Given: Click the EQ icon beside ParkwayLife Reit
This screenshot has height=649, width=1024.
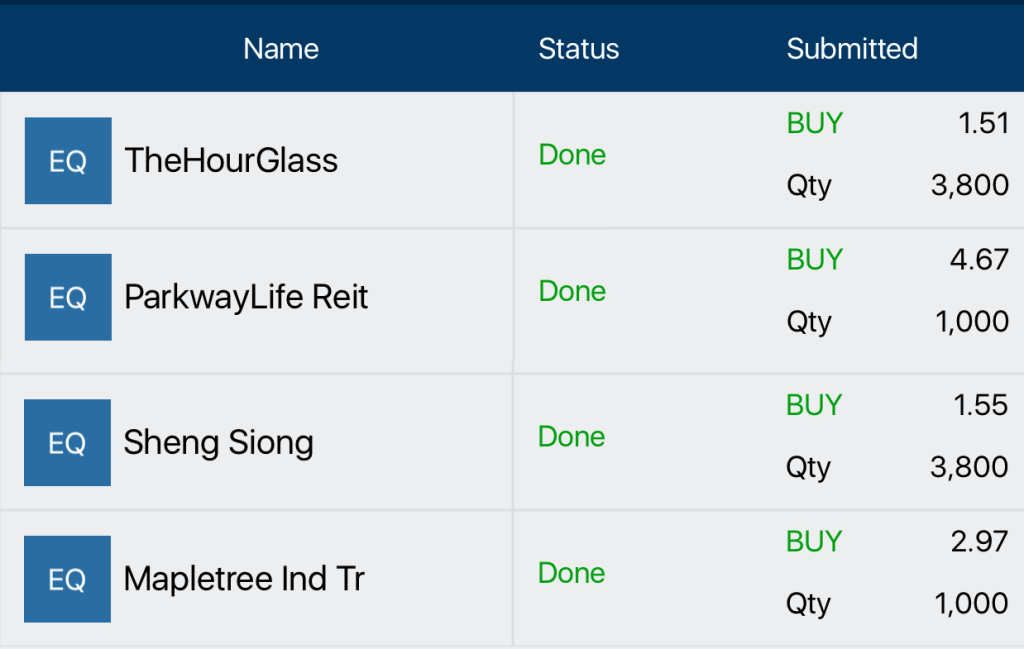Looking at the screenshot, I should [68, 297].
